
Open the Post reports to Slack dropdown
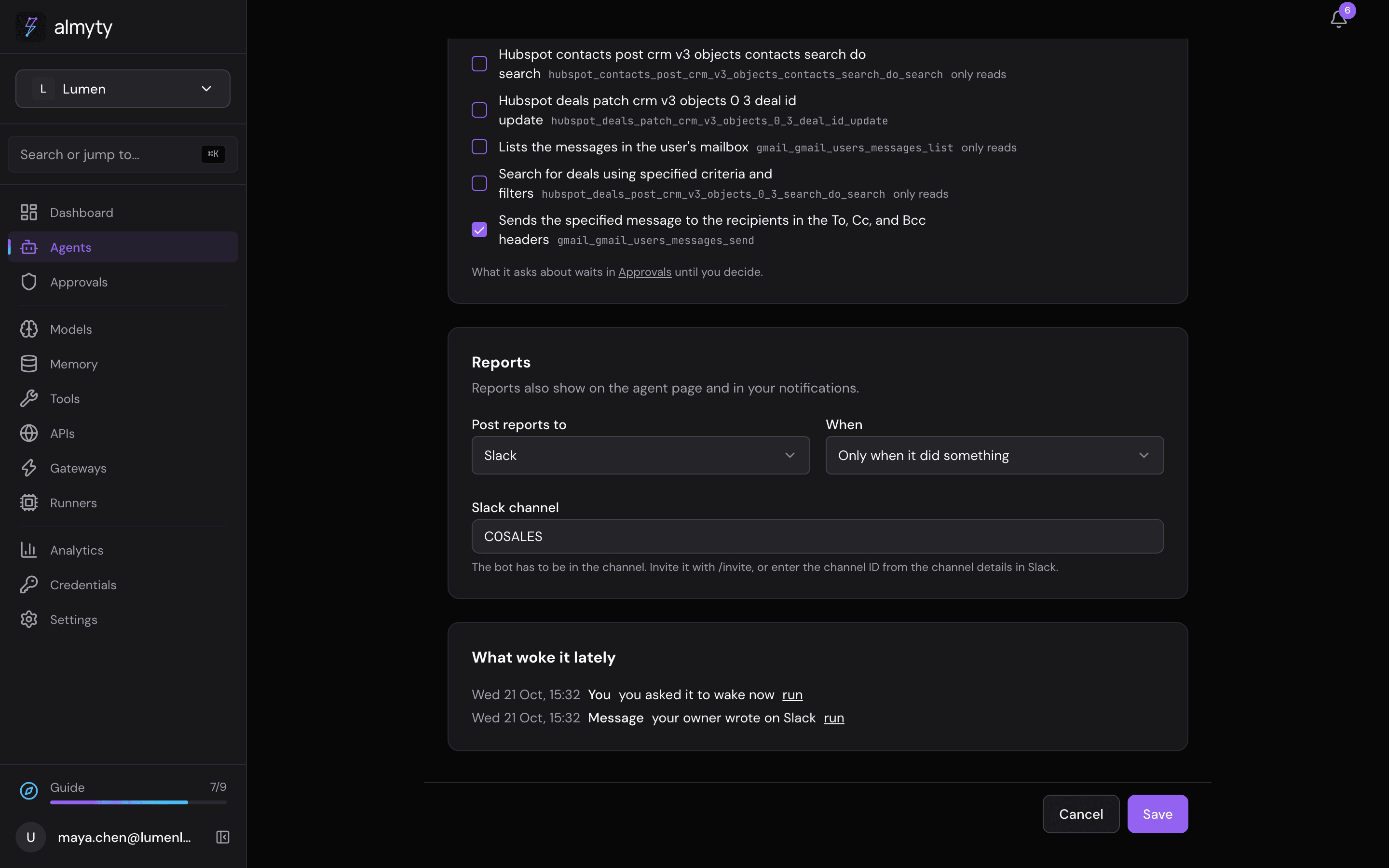click(x=640, y=455)
